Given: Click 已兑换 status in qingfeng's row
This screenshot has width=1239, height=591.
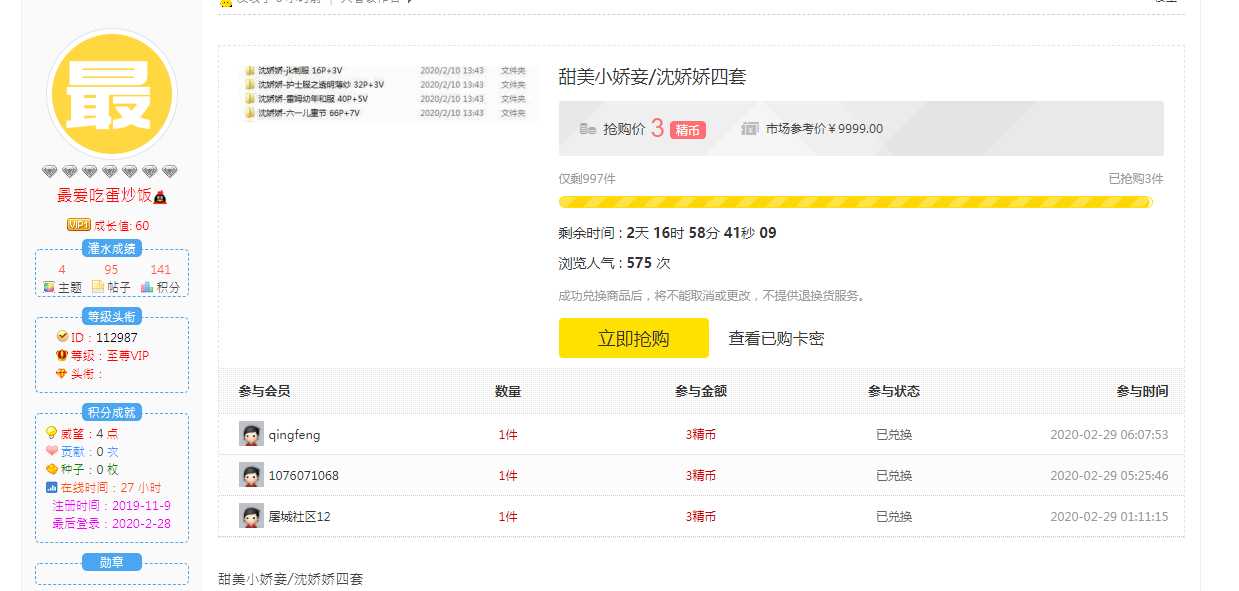Looking at the screenshot, I should click(894, 435).
